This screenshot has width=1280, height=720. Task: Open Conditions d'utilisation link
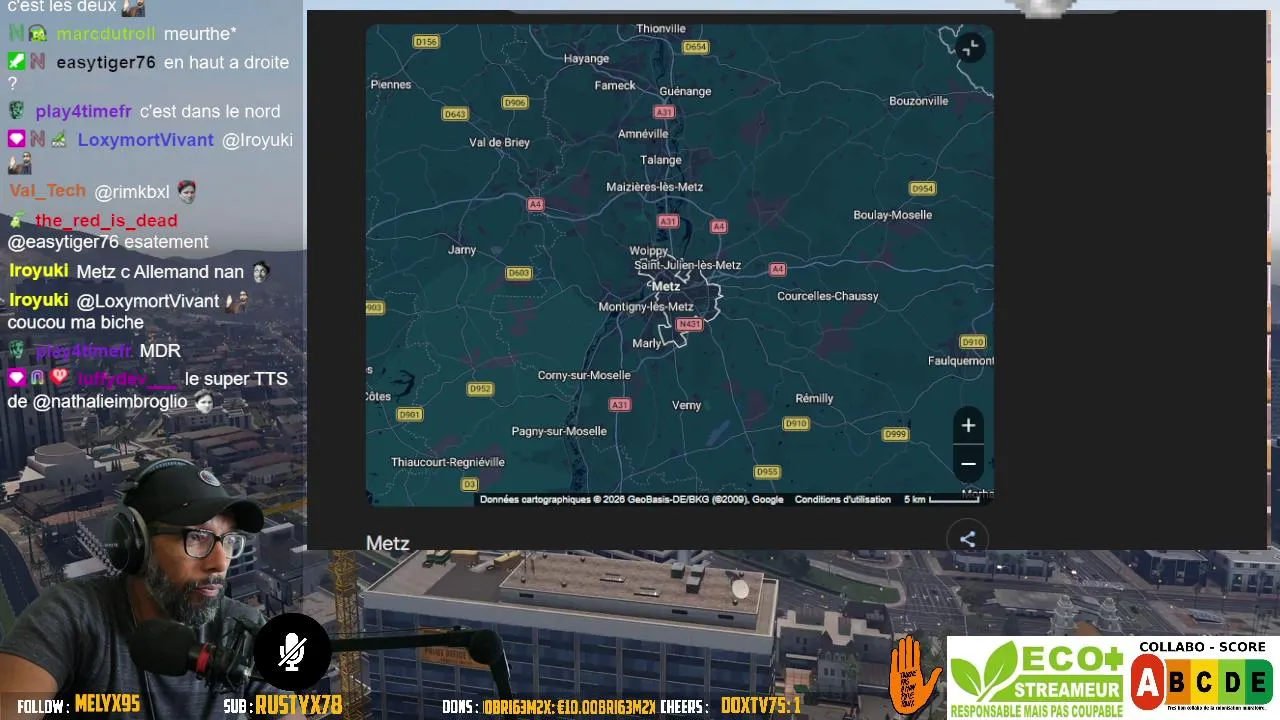click(842, 499)
